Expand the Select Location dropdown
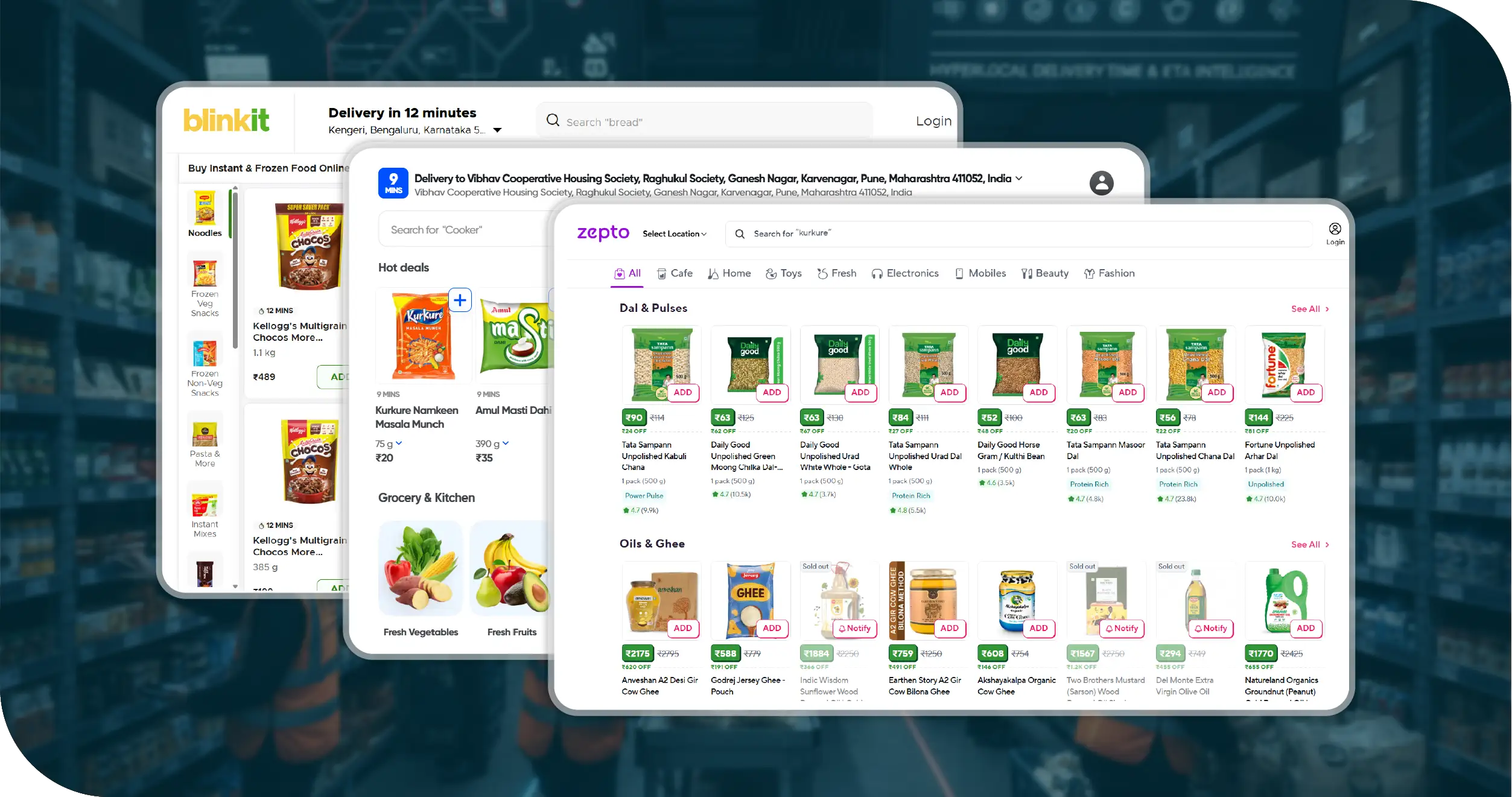The width and height of the screenshot is (1512, 797). [675, 233]
